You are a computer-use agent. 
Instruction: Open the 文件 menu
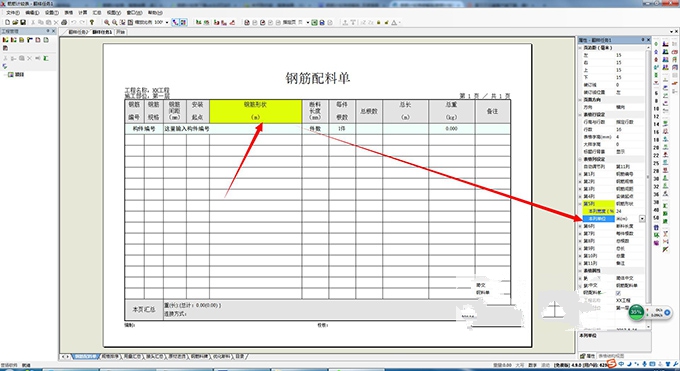click(13, 13)
